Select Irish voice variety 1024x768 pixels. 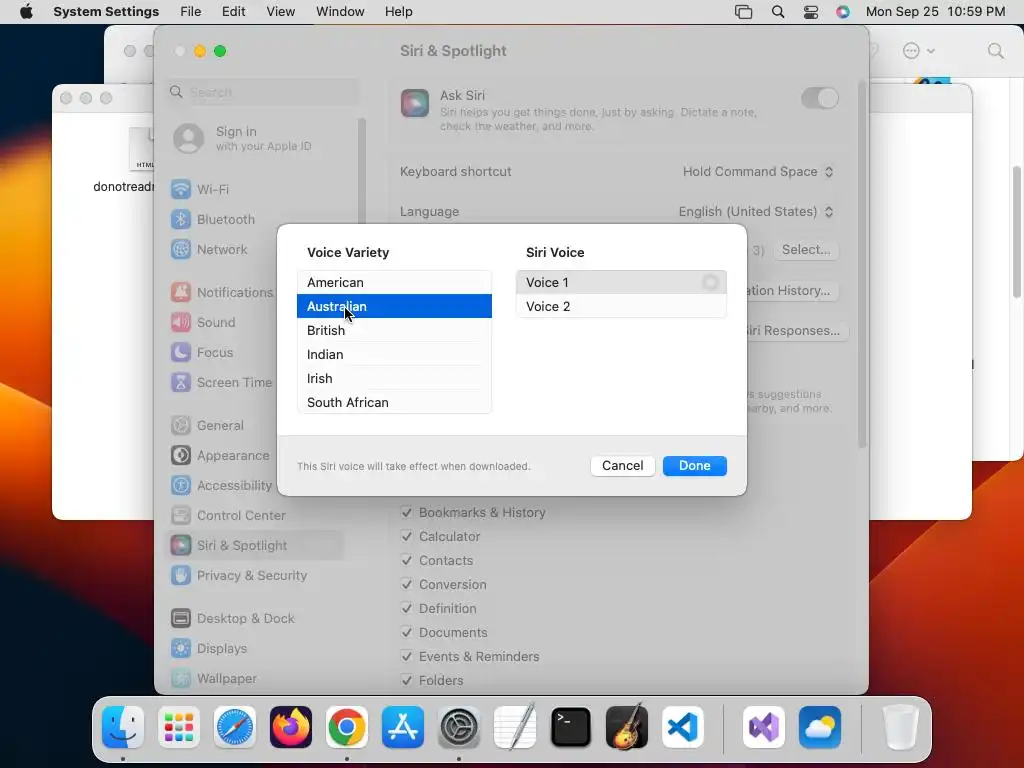click(394, 378)
